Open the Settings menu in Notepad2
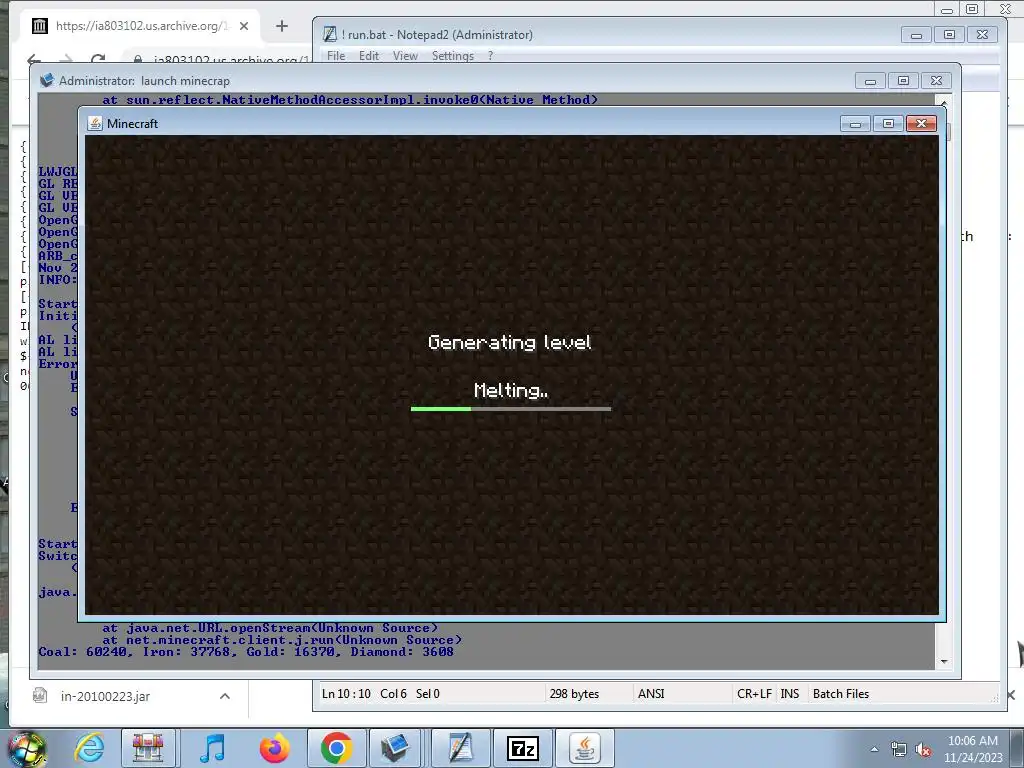This screenshot has height=768, width=1024. (453, 56)
